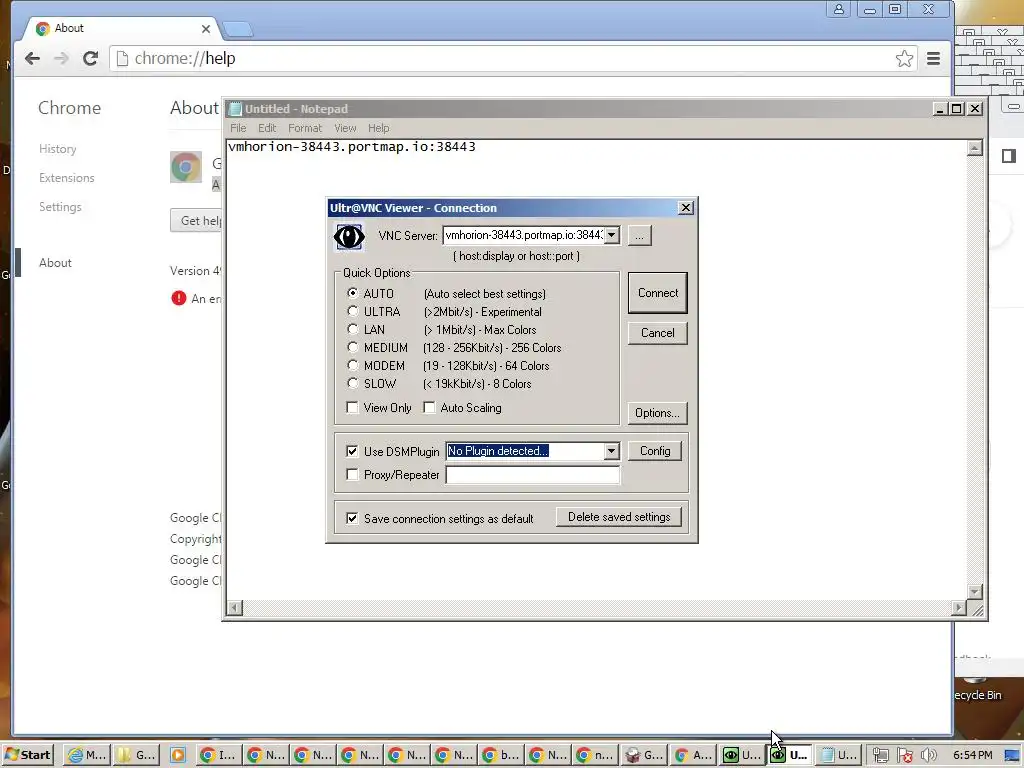1024x768 pixels.
Task: Select the MEDIUM quick option
Action: pos(353,347)
